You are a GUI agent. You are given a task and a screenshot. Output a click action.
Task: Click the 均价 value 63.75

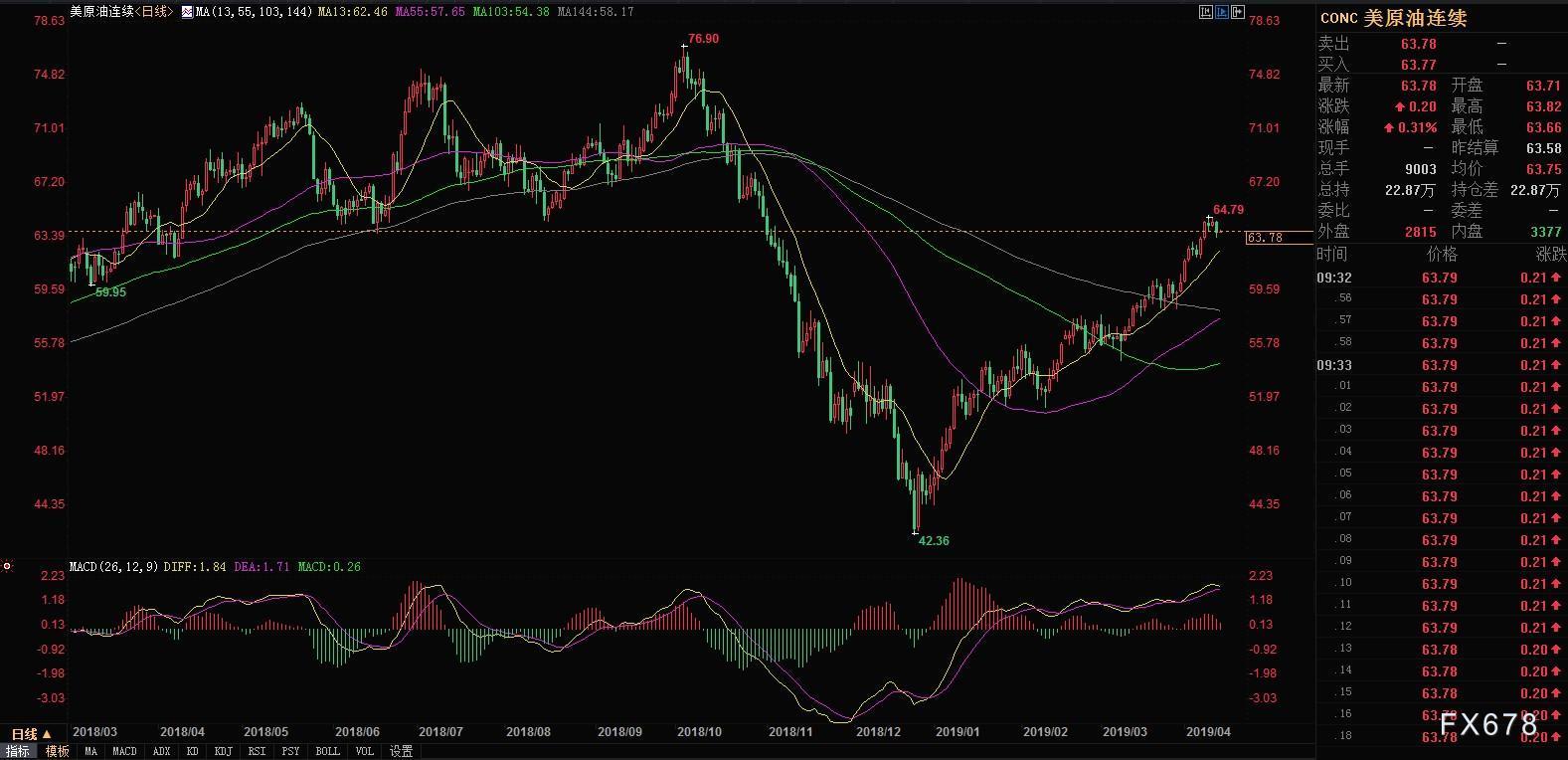(1543, 169)
